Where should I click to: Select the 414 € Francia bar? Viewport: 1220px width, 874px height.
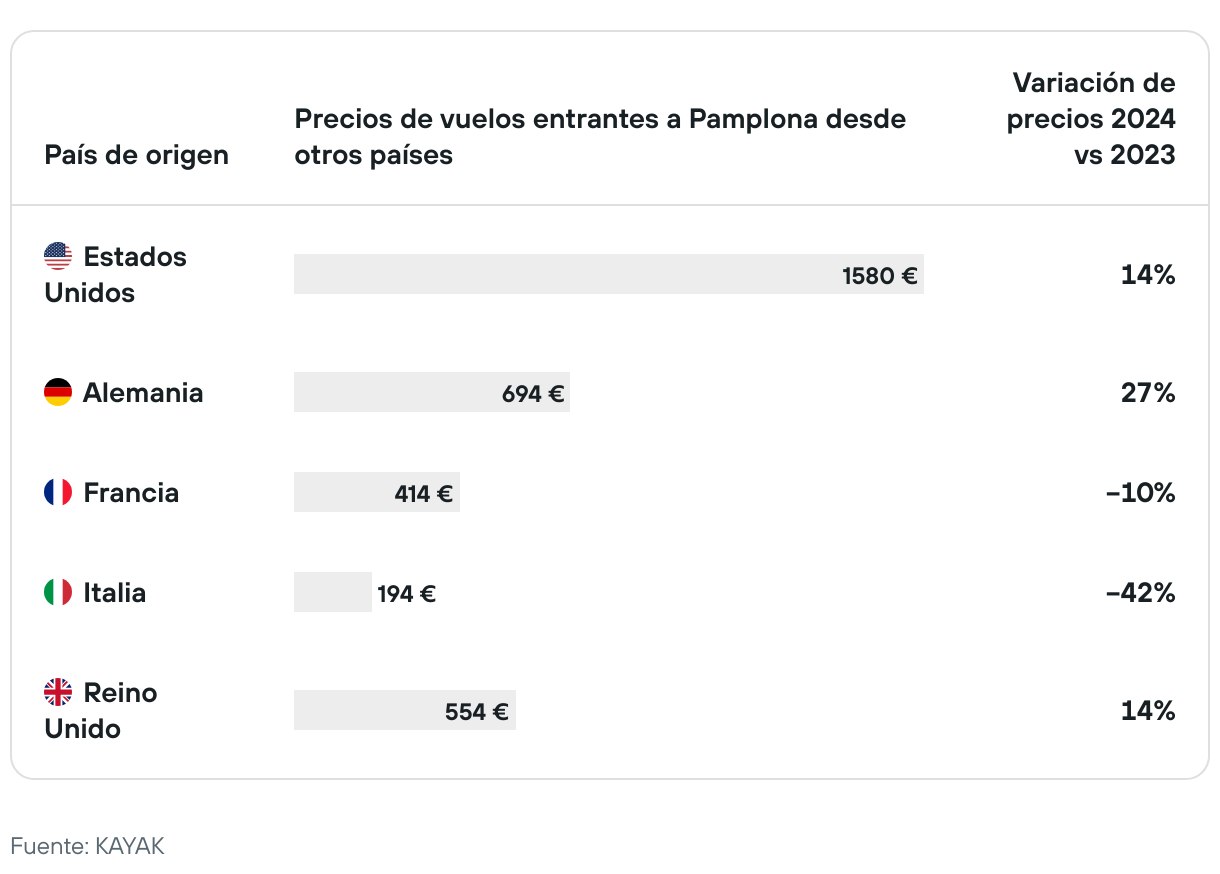[x=376, y=492]
